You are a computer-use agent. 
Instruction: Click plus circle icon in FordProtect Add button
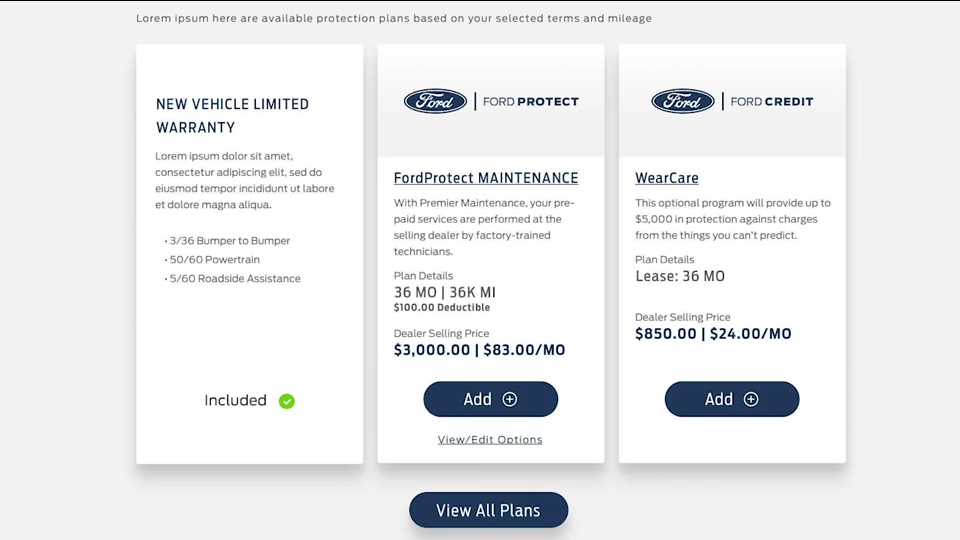click(509, 399)
